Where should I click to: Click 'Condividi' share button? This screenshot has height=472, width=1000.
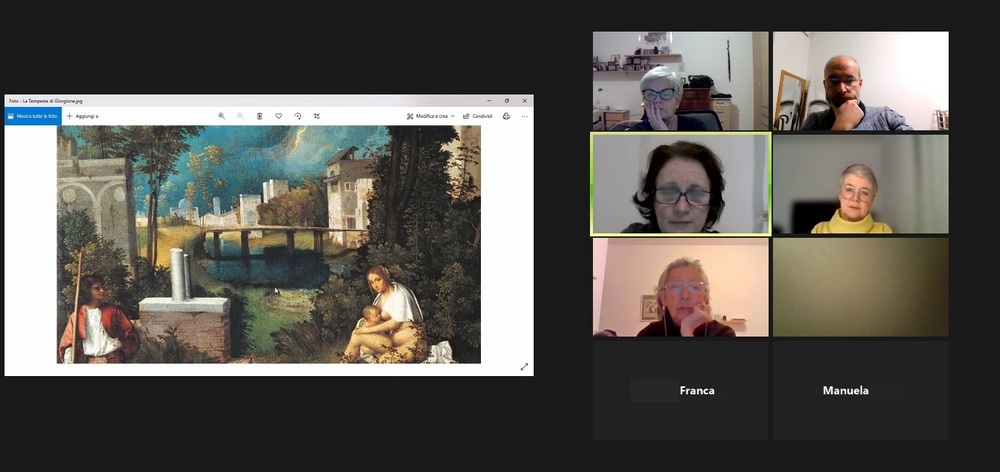(478, 116)
